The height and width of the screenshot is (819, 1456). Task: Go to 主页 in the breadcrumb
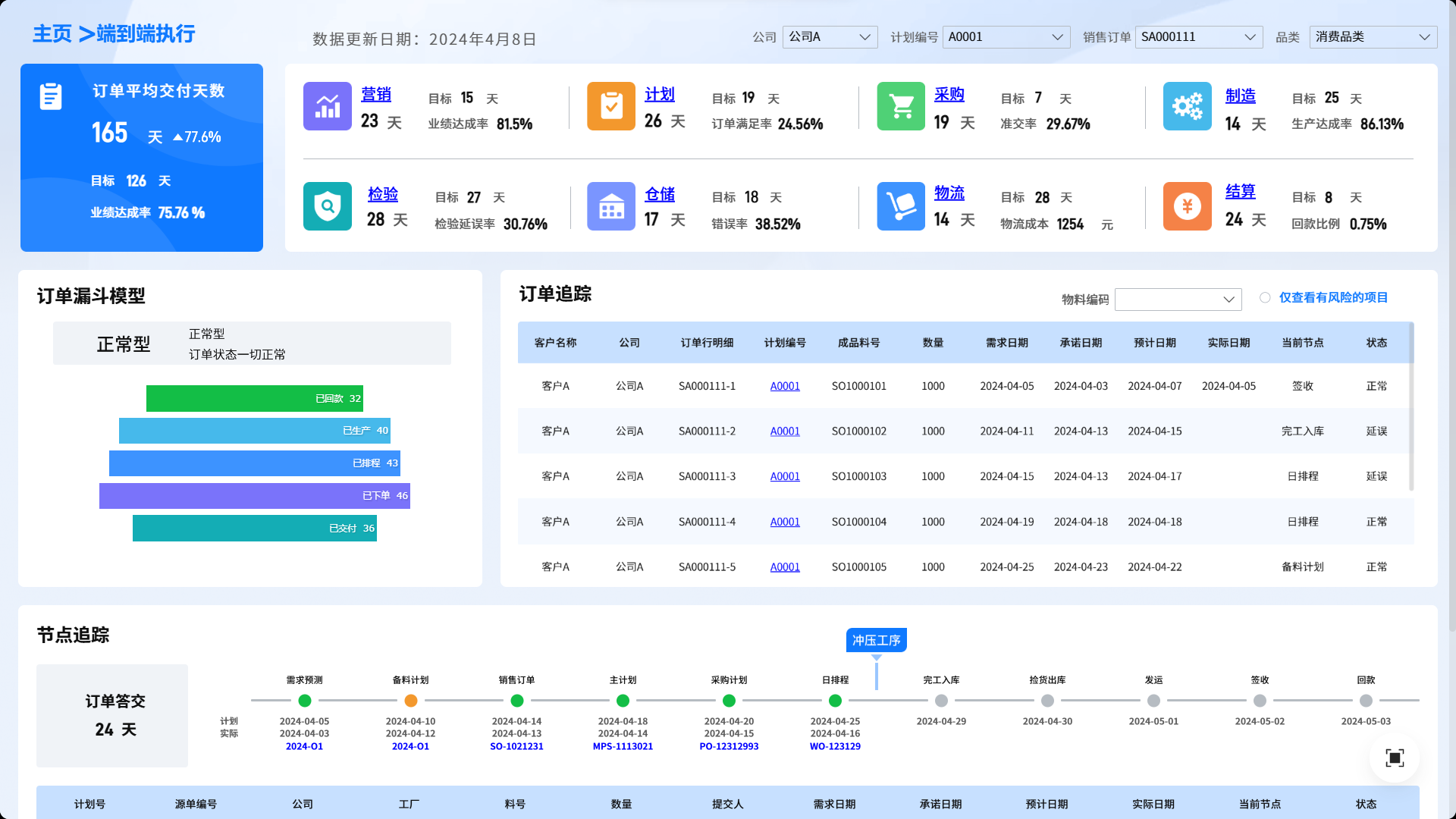click(52, 34)
